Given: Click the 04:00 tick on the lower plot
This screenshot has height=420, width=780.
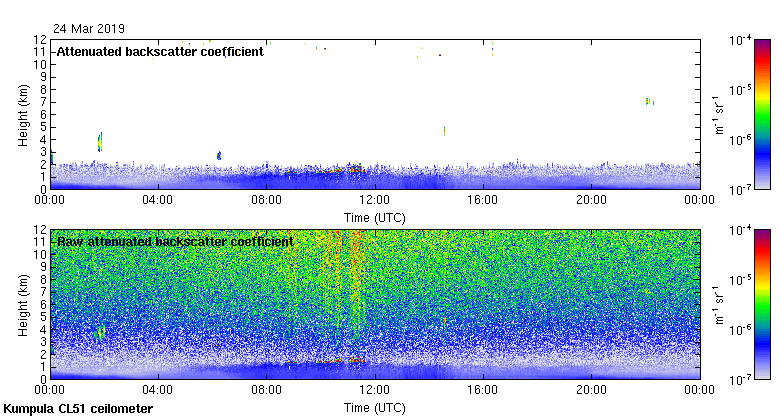Looking at the screenshot, I should [x=158, y=390].
